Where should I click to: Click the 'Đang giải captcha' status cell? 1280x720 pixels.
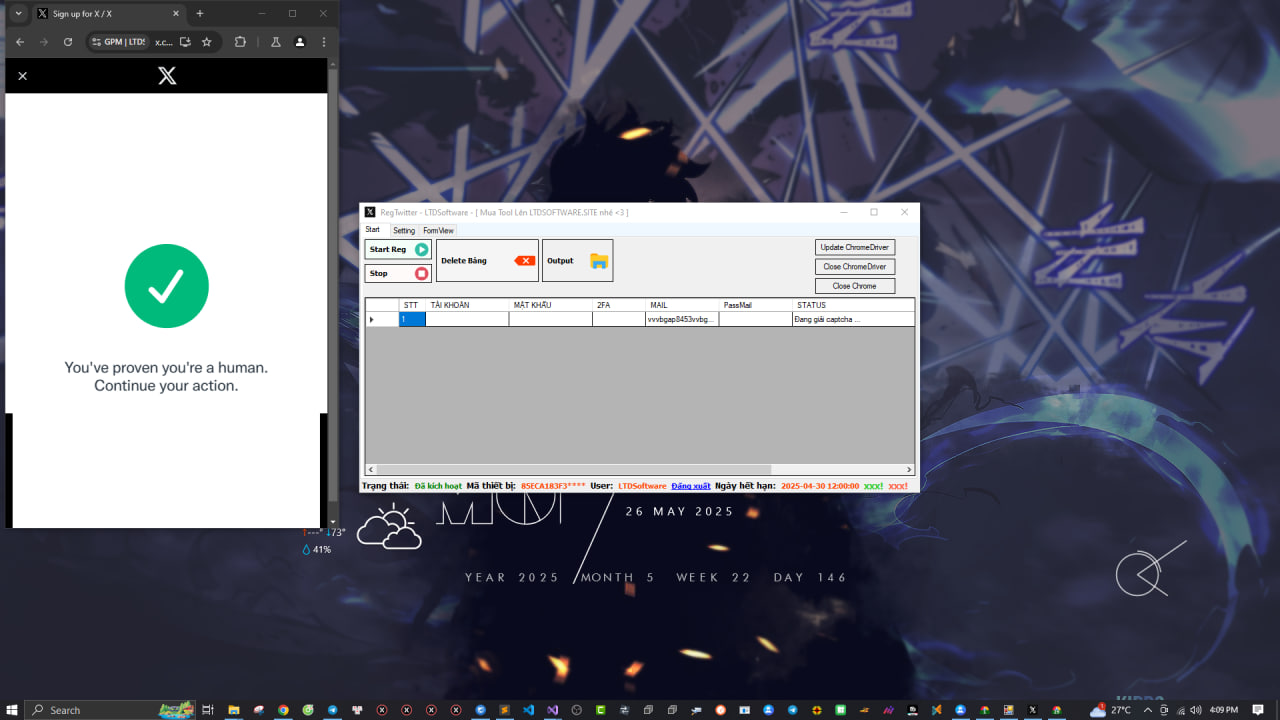tap(853, 319)
